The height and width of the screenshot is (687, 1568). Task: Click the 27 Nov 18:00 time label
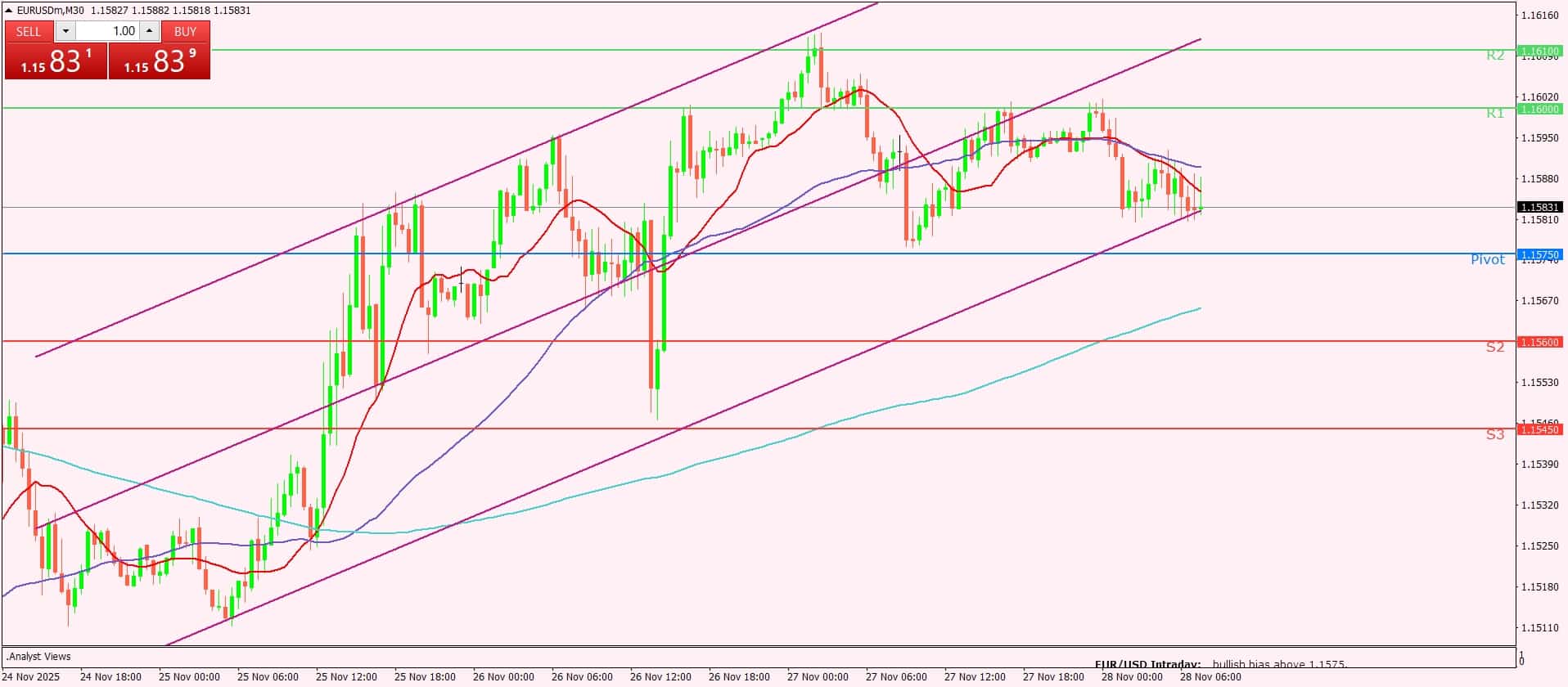(x=1053, y=677)
